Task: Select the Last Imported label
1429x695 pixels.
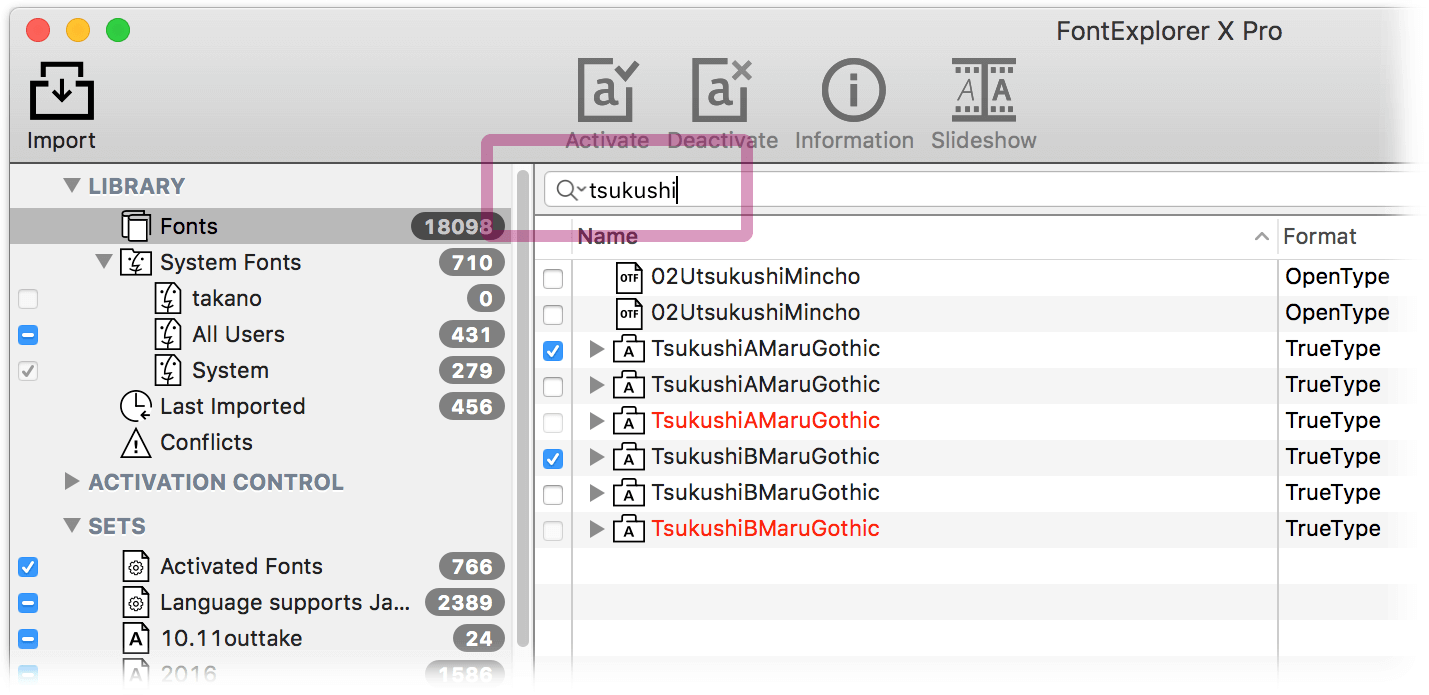Action: [x=232, y=406]
